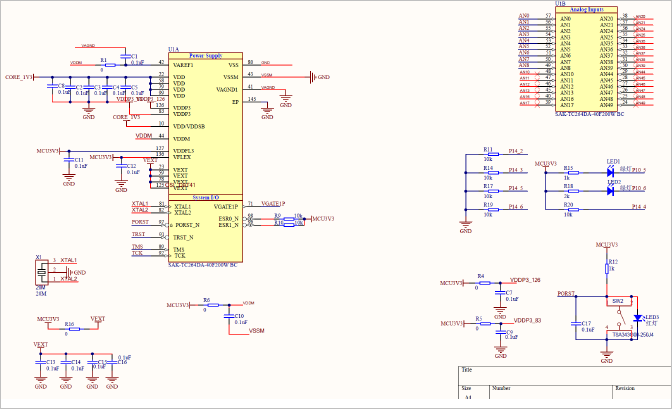Viewport: 672px width, 409px height.
Task: Click the P10_6 net label
Action: 639,188
